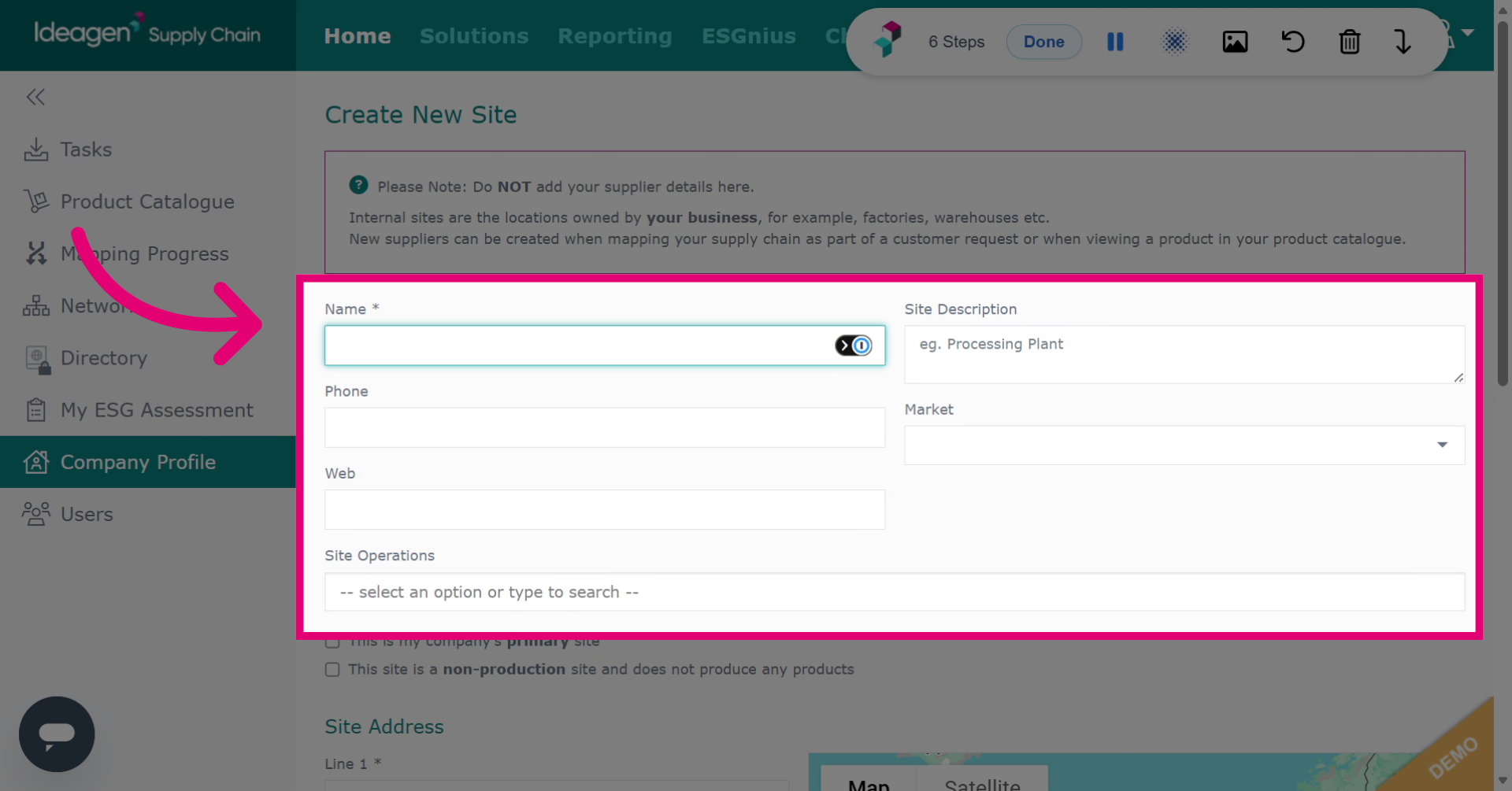Open the Solutions menu
This screenshot has height=791, width=1512.
(x=474, y=36)
